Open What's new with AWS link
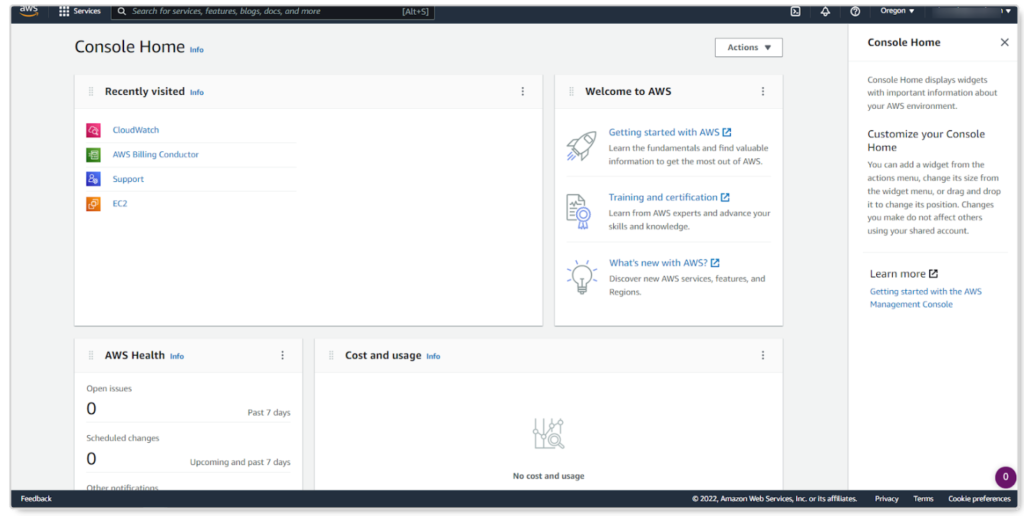1024x516 pixels. tap(664, 263)
